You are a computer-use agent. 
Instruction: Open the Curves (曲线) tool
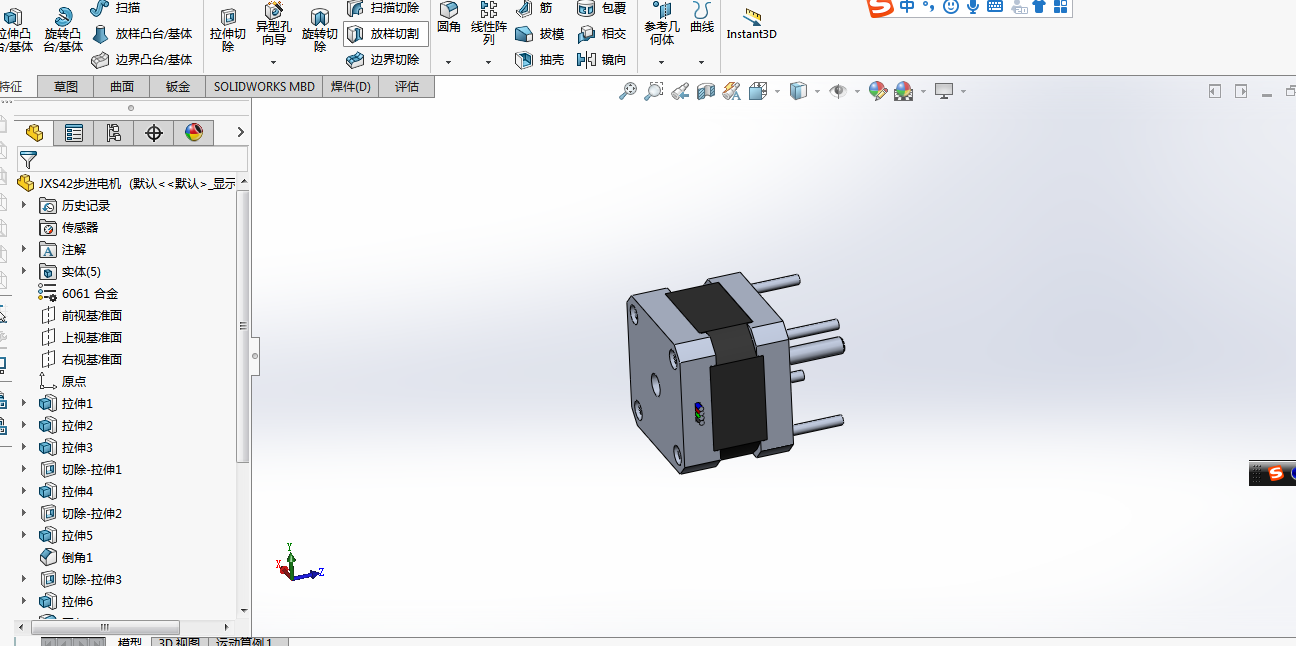(702, 18)
